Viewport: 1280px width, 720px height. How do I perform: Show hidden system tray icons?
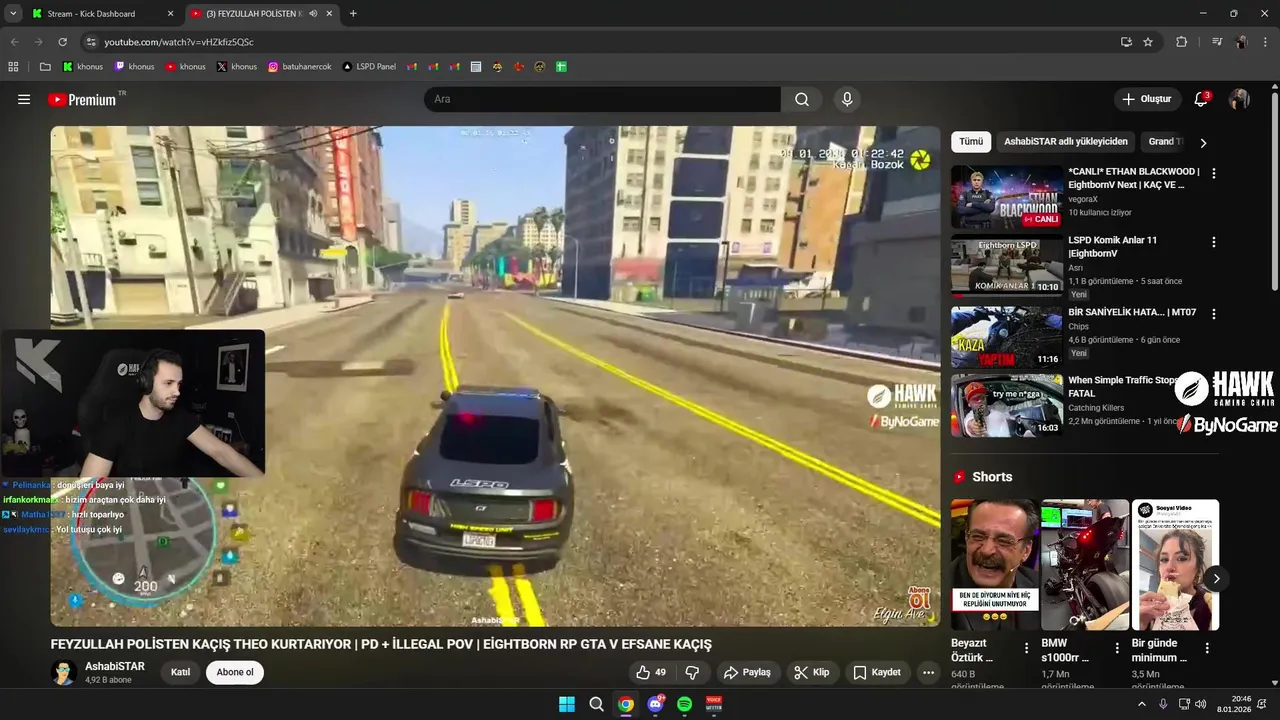tap(1142, 704)
